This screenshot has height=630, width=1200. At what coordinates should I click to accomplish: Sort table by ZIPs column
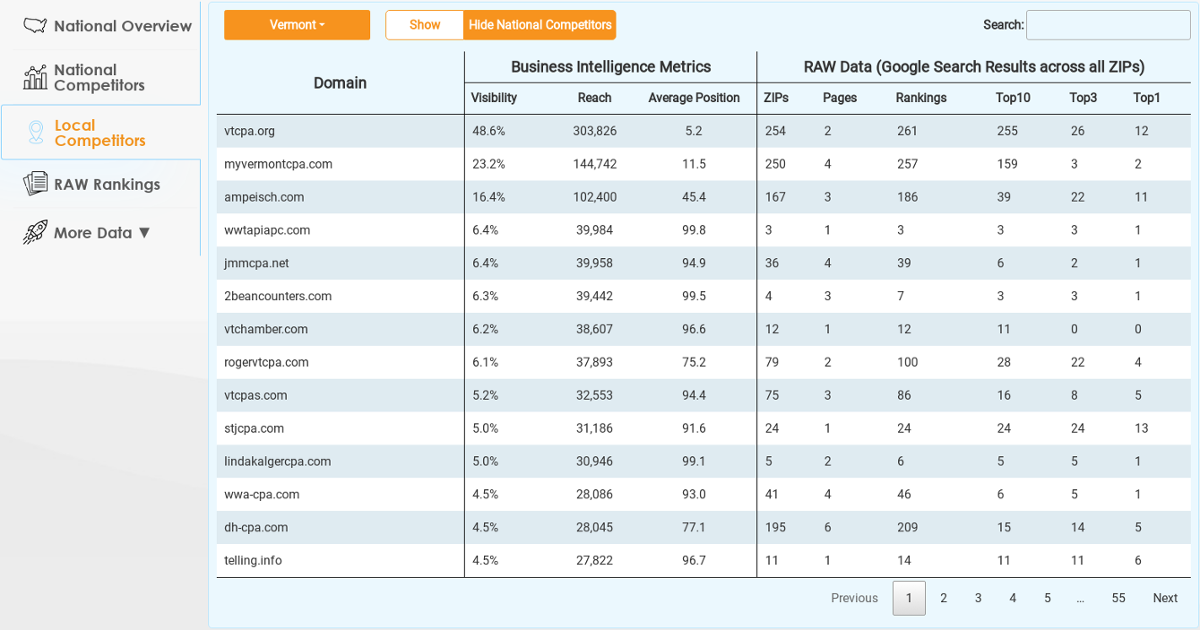point(776,98)
